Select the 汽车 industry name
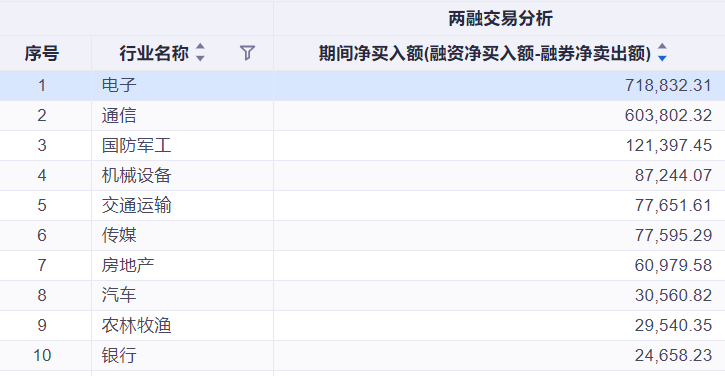 click(119, 295)
